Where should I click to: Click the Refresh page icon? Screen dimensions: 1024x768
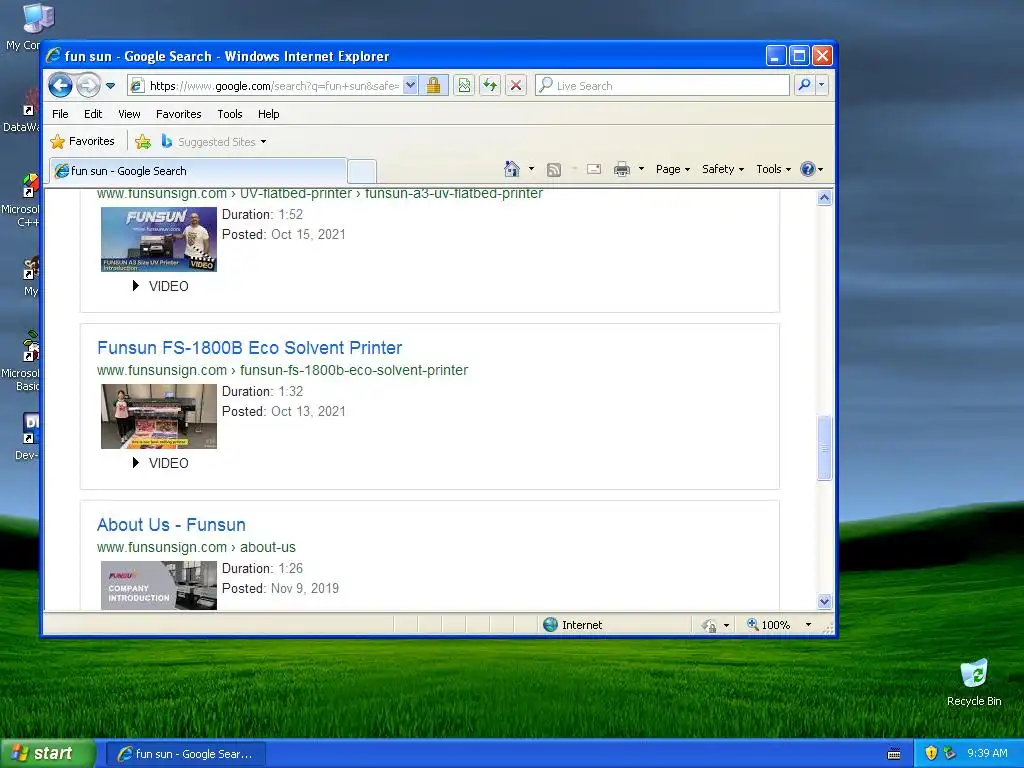[x=490, y=86]
